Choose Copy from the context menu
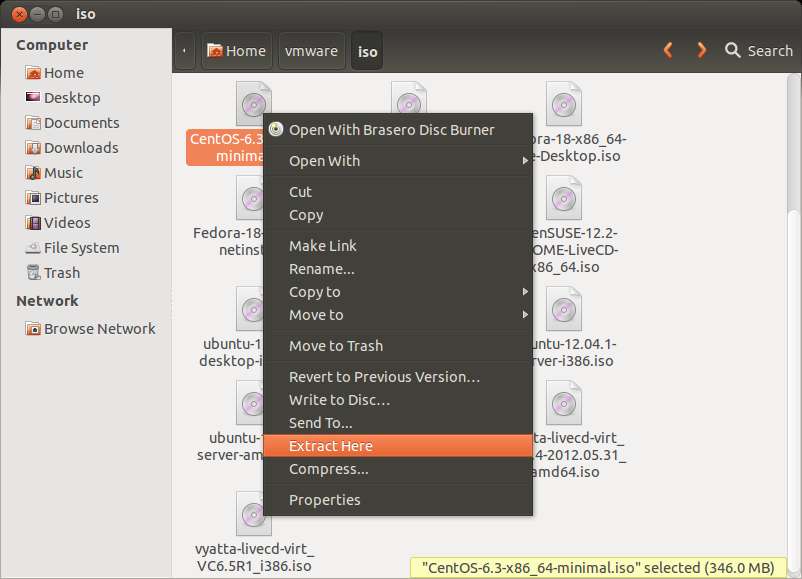Viewport: 802px width, 579px height. 398,215
